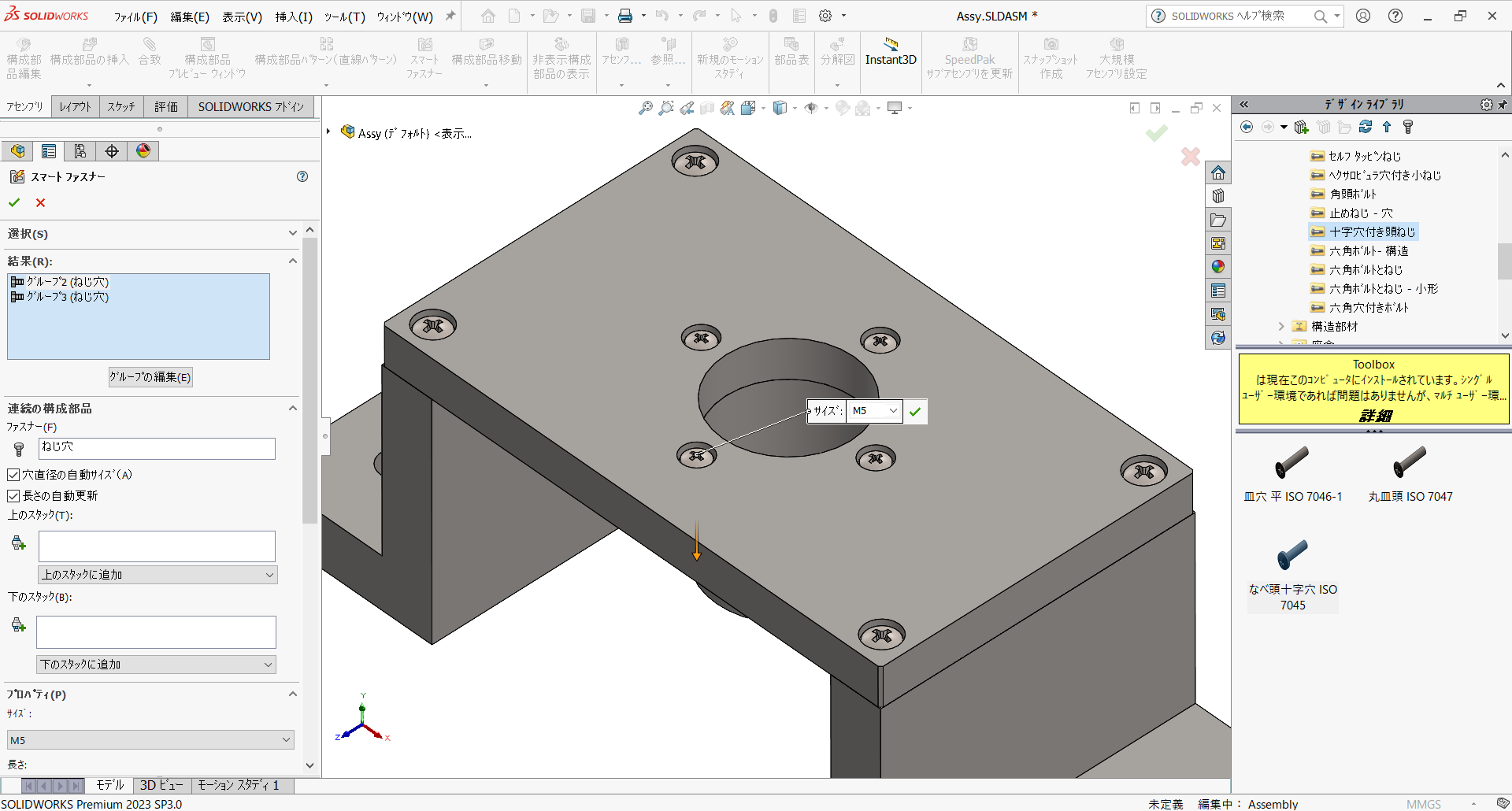
Task: Collapse 連続の構成部品 section
Action: (x=293, y=408)
